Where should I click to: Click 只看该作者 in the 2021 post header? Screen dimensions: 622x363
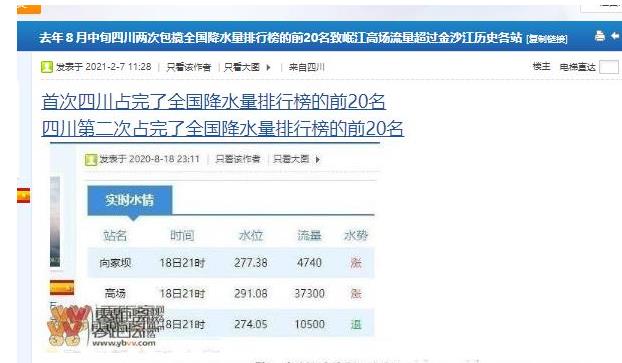(x=188, y=67)
